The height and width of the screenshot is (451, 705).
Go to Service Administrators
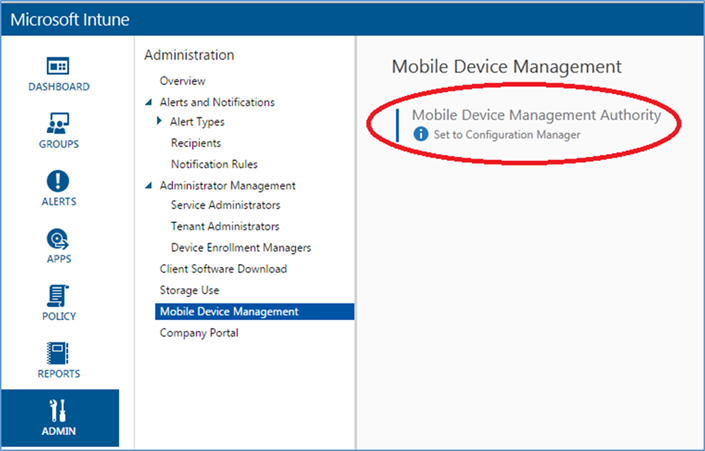pyautogui.click(x=225, y=205)
